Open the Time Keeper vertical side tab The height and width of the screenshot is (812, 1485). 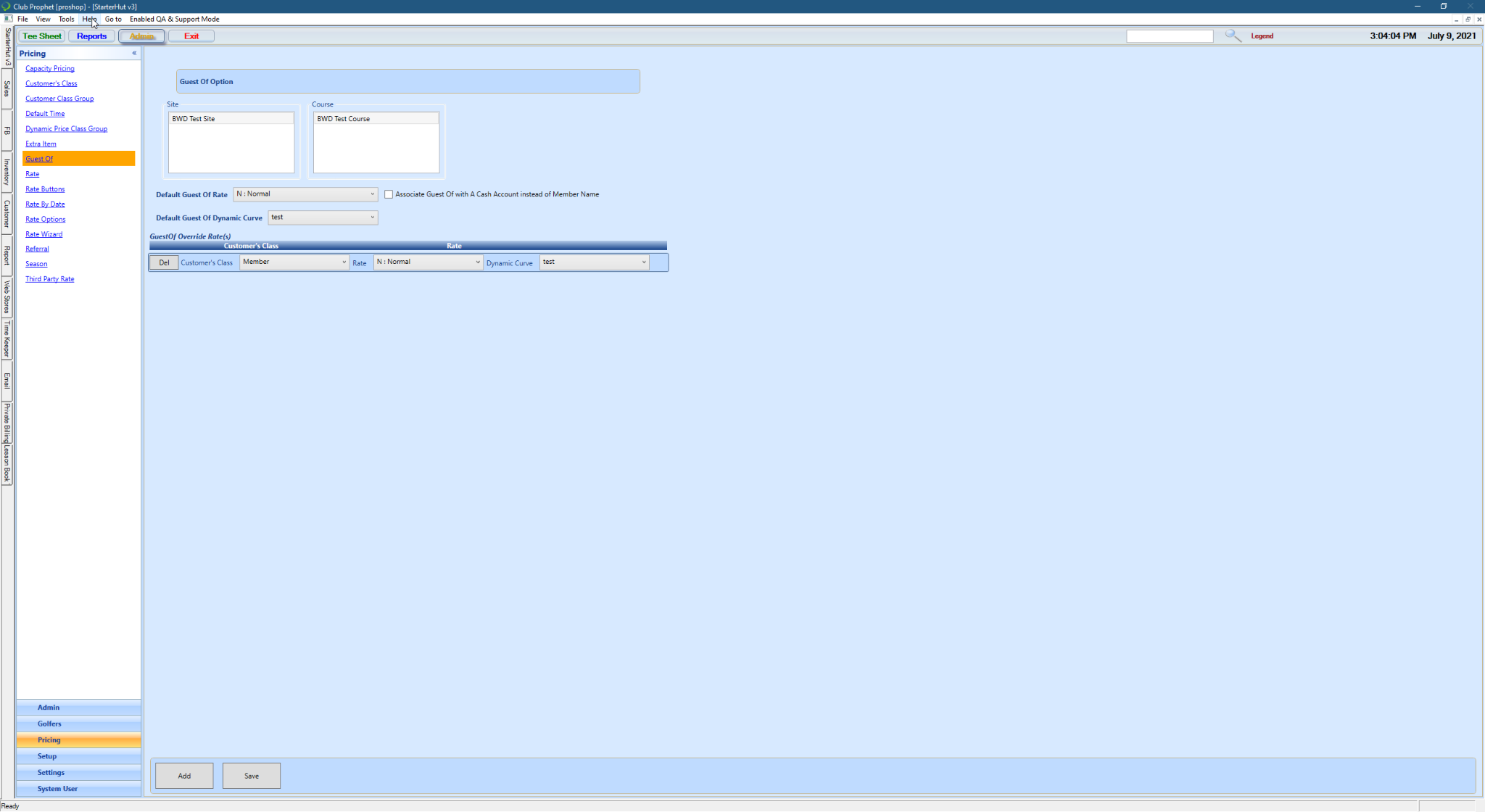7,339
